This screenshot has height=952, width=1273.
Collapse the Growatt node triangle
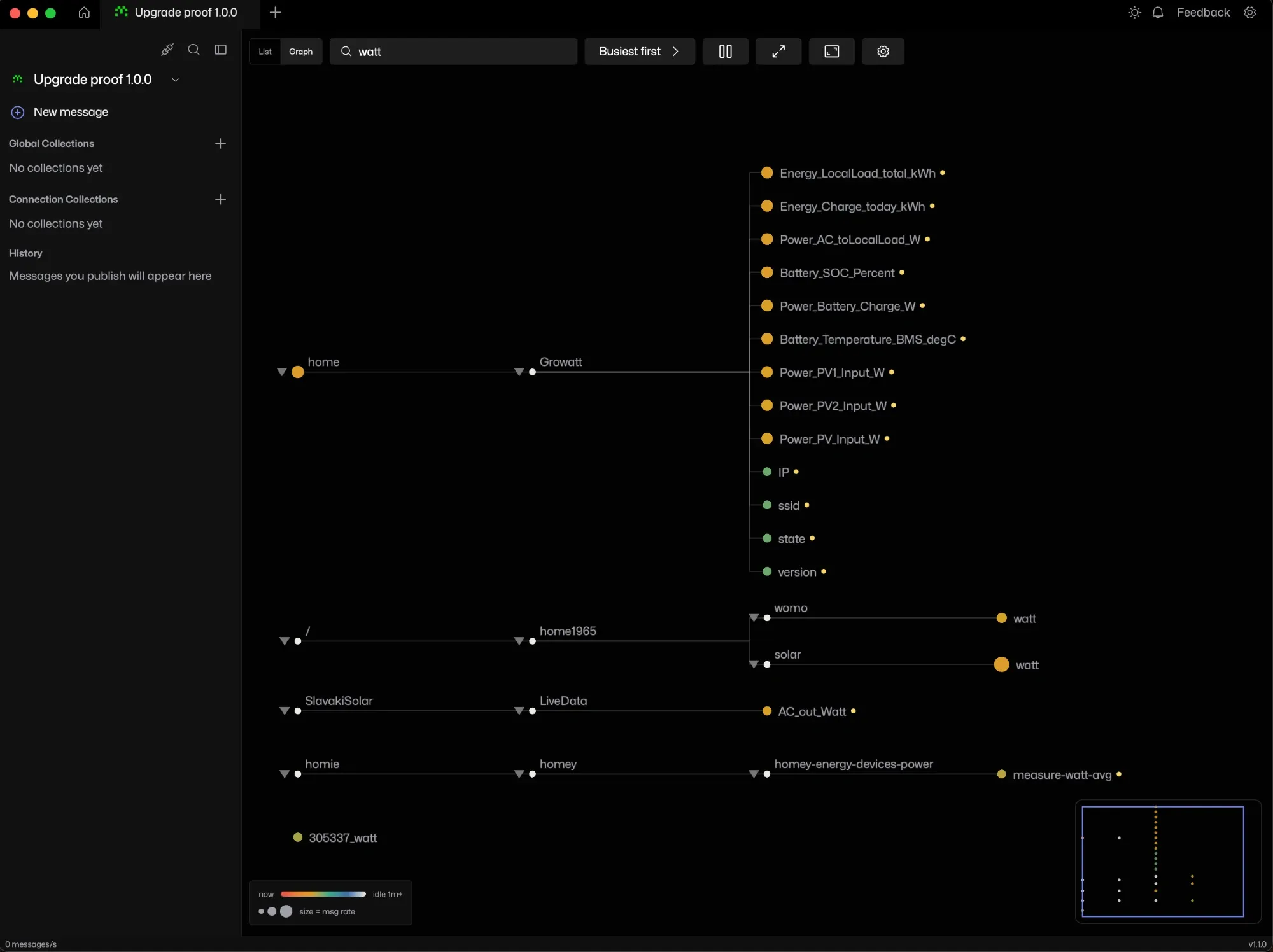[519, 372]
